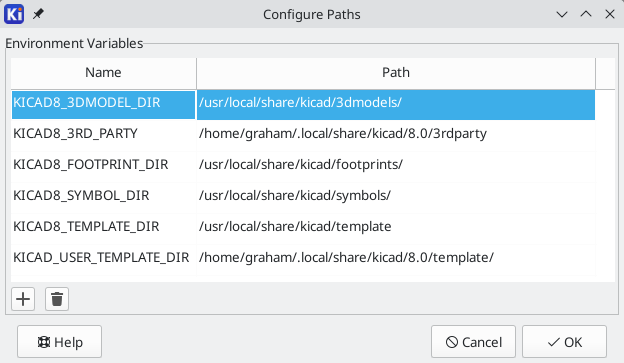Select the KICAD8_TEMPLATE_DIR name cell
Image resolution: width=624 pixels, height=363 pixels.
tap(103, 228)
